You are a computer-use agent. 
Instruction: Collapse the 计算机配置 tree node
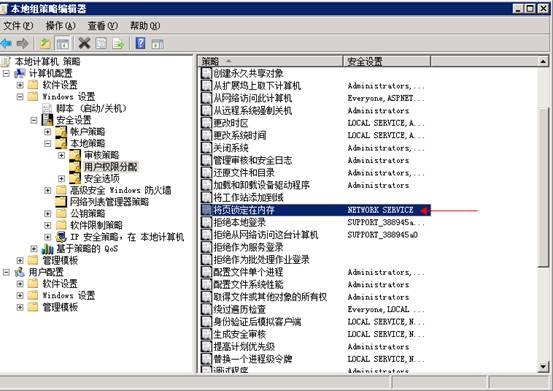click(x=6, y=73)
